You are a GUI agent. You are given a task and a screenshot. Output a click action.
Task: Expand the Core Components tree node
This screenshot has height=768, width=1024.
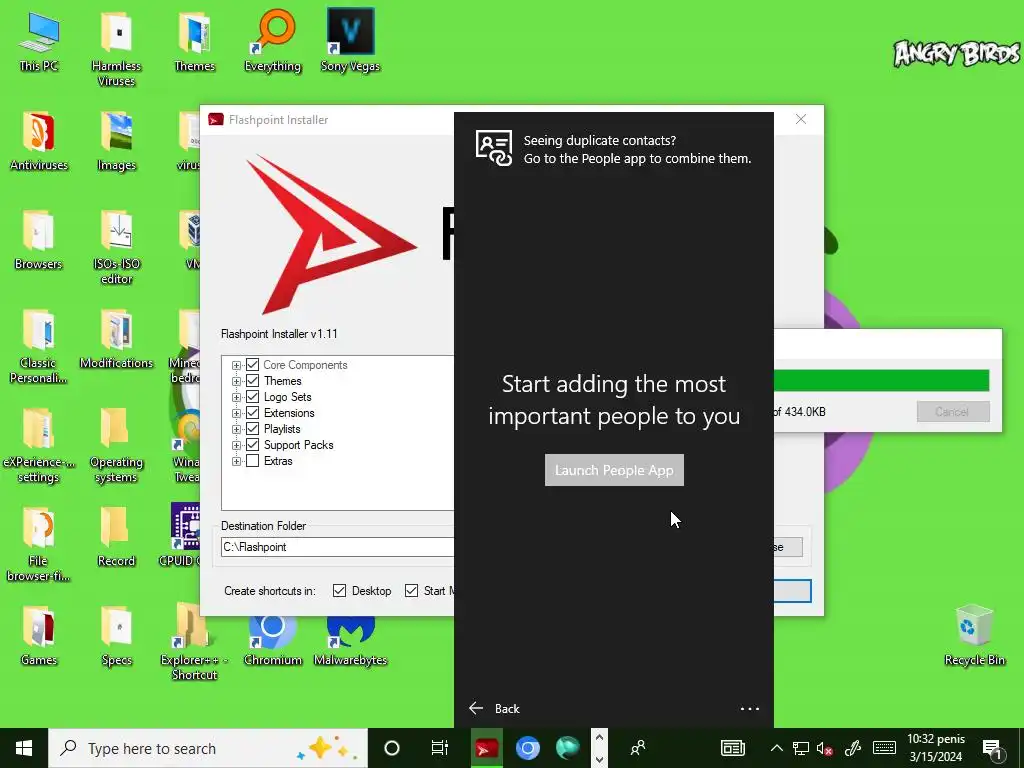(236, 365)
